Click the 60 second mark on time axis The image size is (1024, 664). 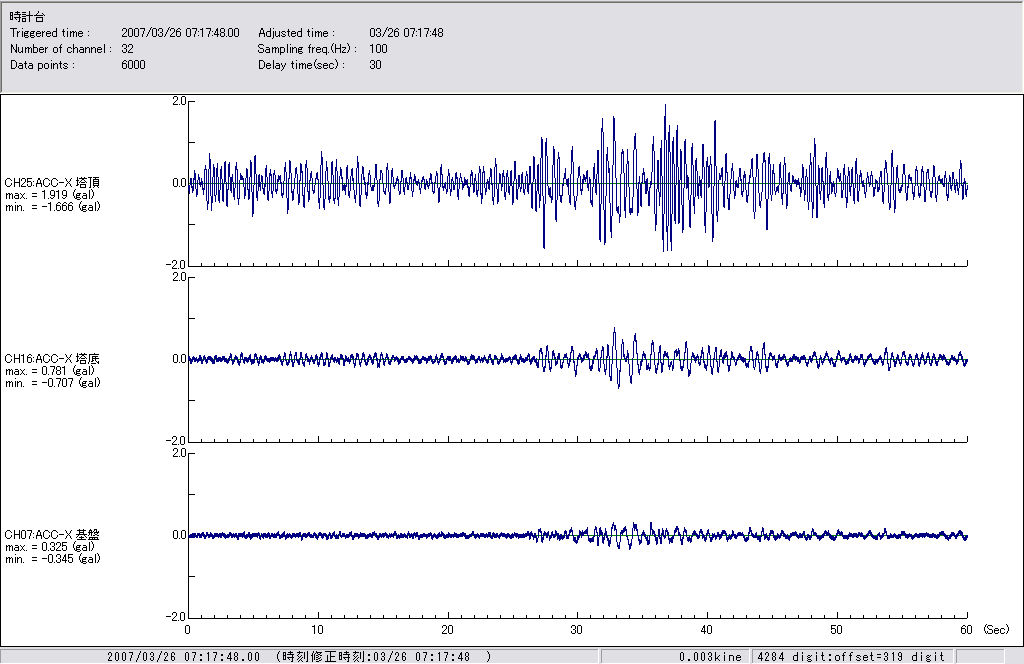pyautogui.click(x=966, y=631)
